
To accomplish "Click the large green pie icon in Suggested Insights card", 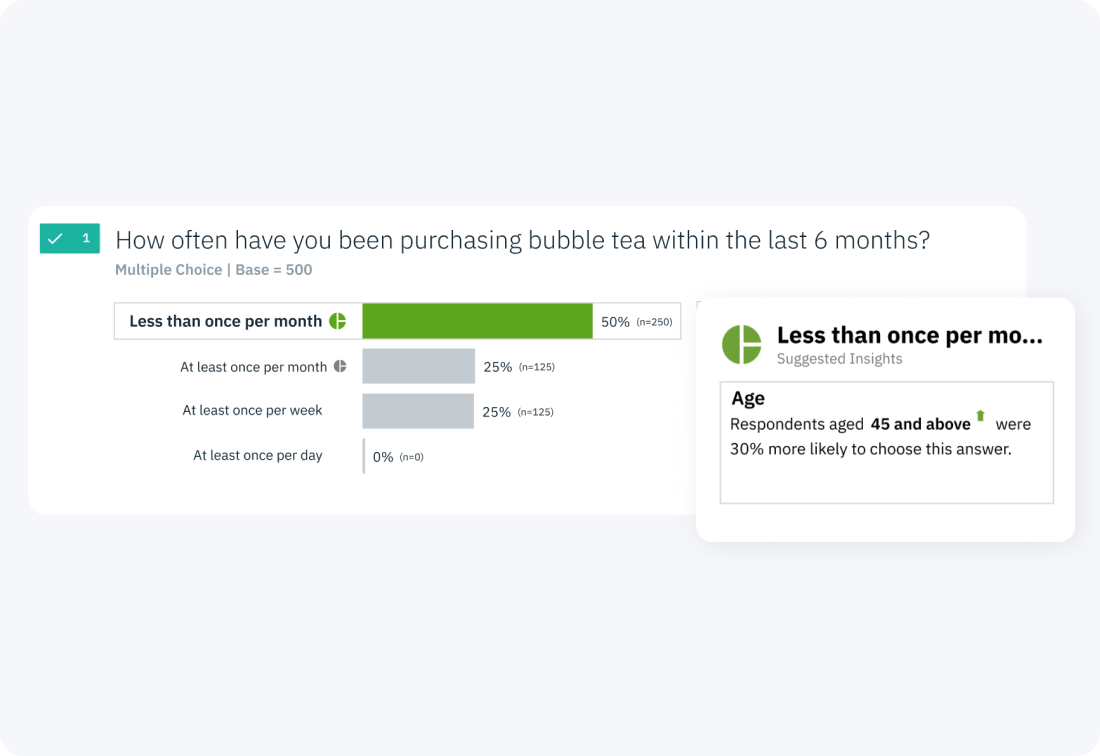I will click(x=742, y=344).
